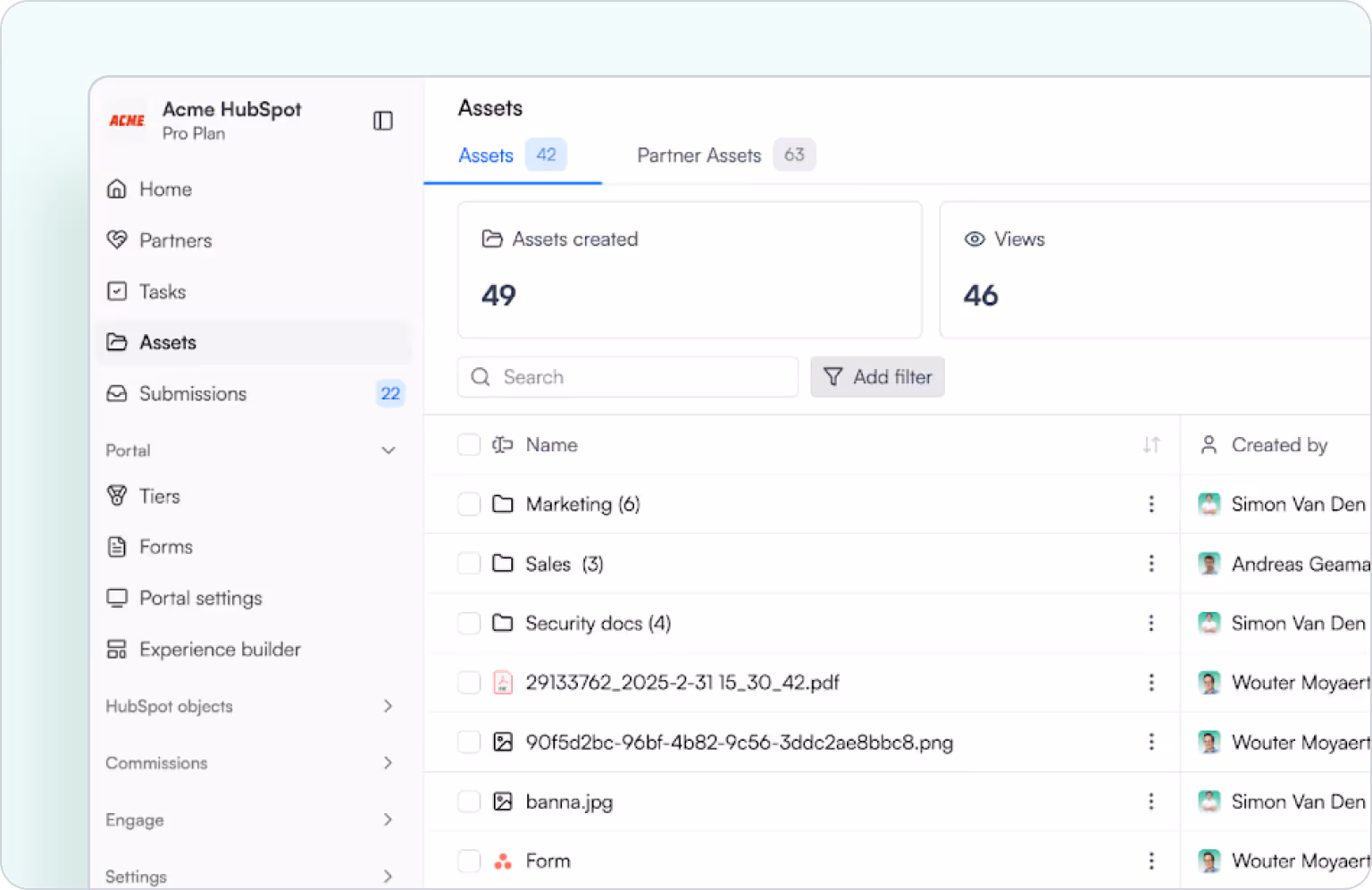Viewport: 1372px width, 890px height.
Task: Open the Security docs row three-dot menu
Action: click(x=1151, y=623)
